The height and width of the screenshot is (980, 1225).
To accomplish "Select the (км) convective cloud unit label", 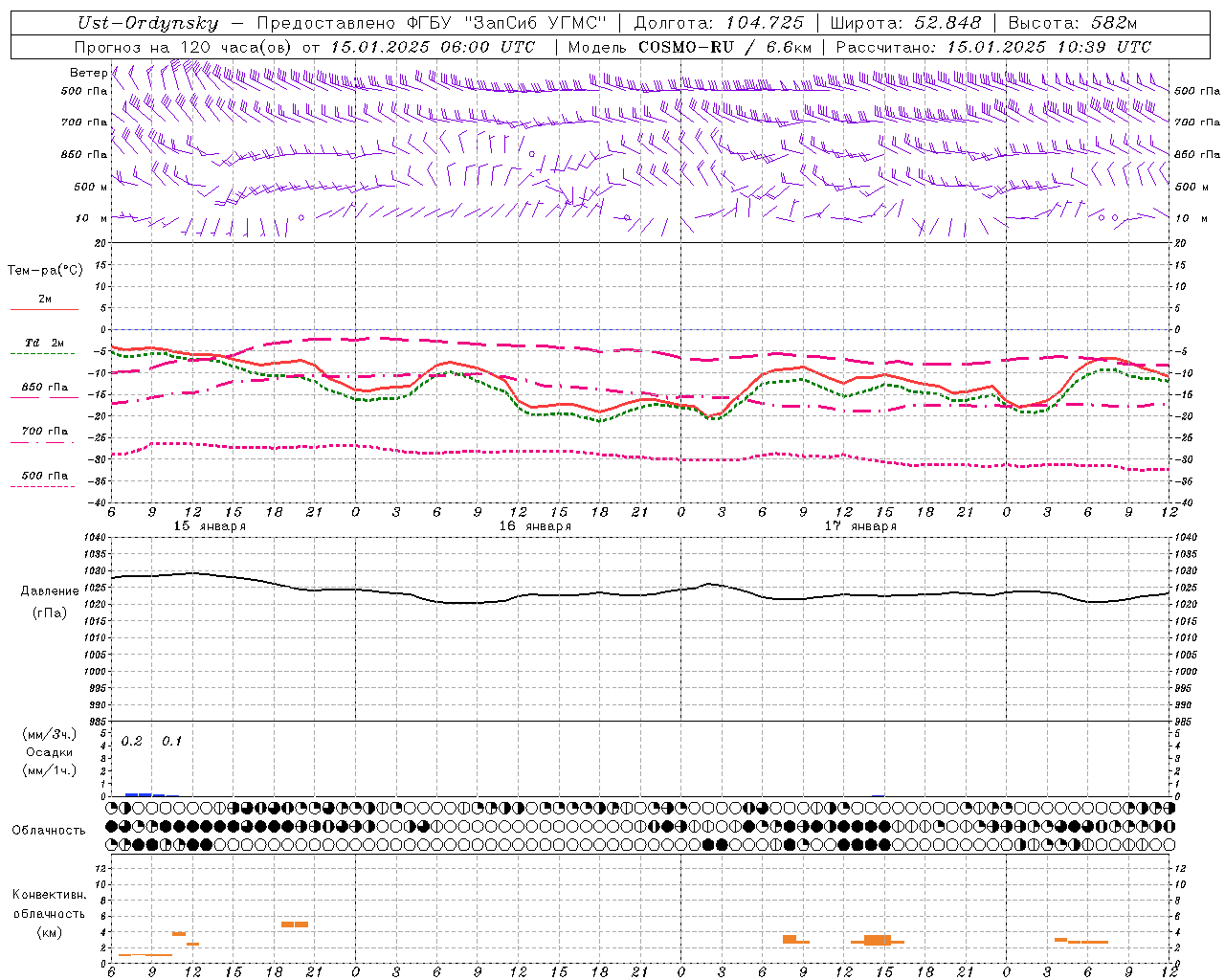I will tap(49, 932).
